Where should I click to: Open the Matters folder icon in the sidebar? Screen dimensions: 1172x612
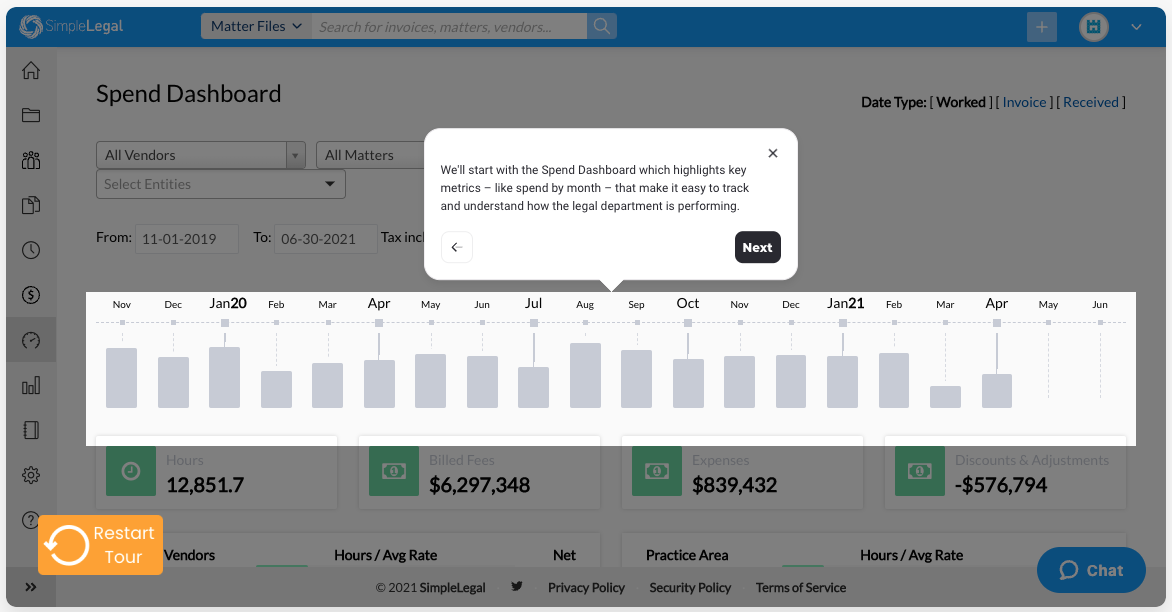coord(30,115)
